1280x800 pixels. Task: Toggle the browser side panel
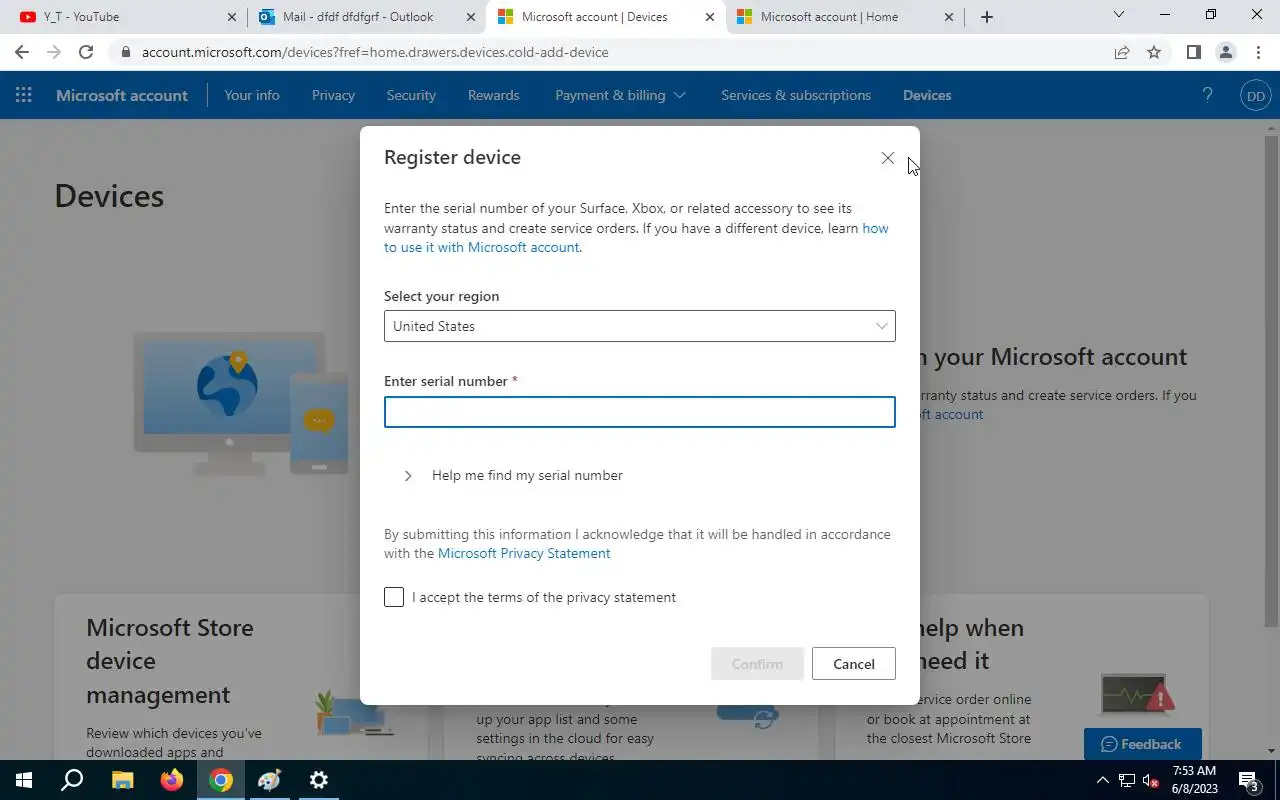point(1193,52)
